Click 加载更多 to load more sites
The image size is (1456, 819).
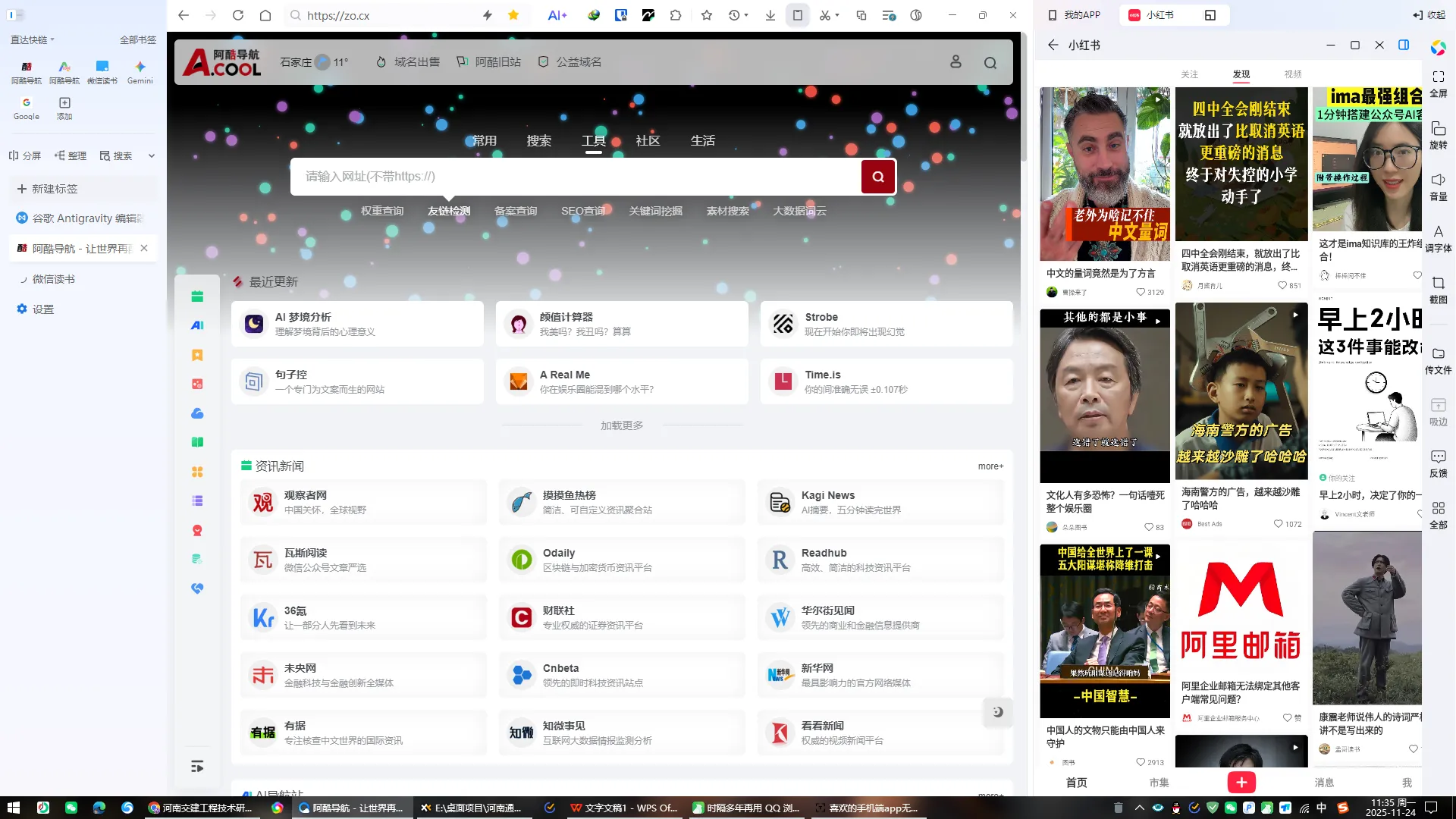point(622,425)
